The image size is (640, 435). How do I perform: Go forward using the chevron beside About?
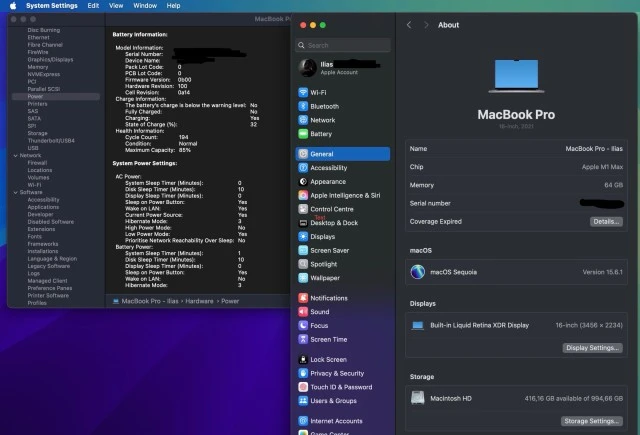click(x=426, y=25)
